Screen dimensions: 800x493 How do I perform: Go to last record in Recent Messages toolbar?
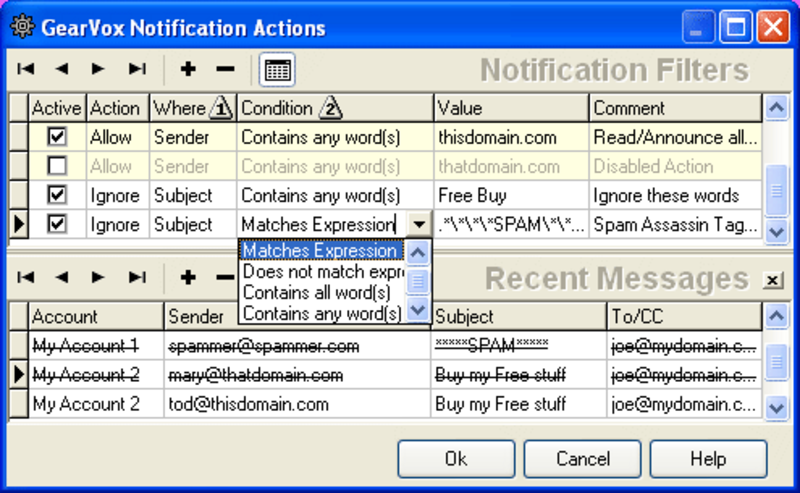[137, 277]
